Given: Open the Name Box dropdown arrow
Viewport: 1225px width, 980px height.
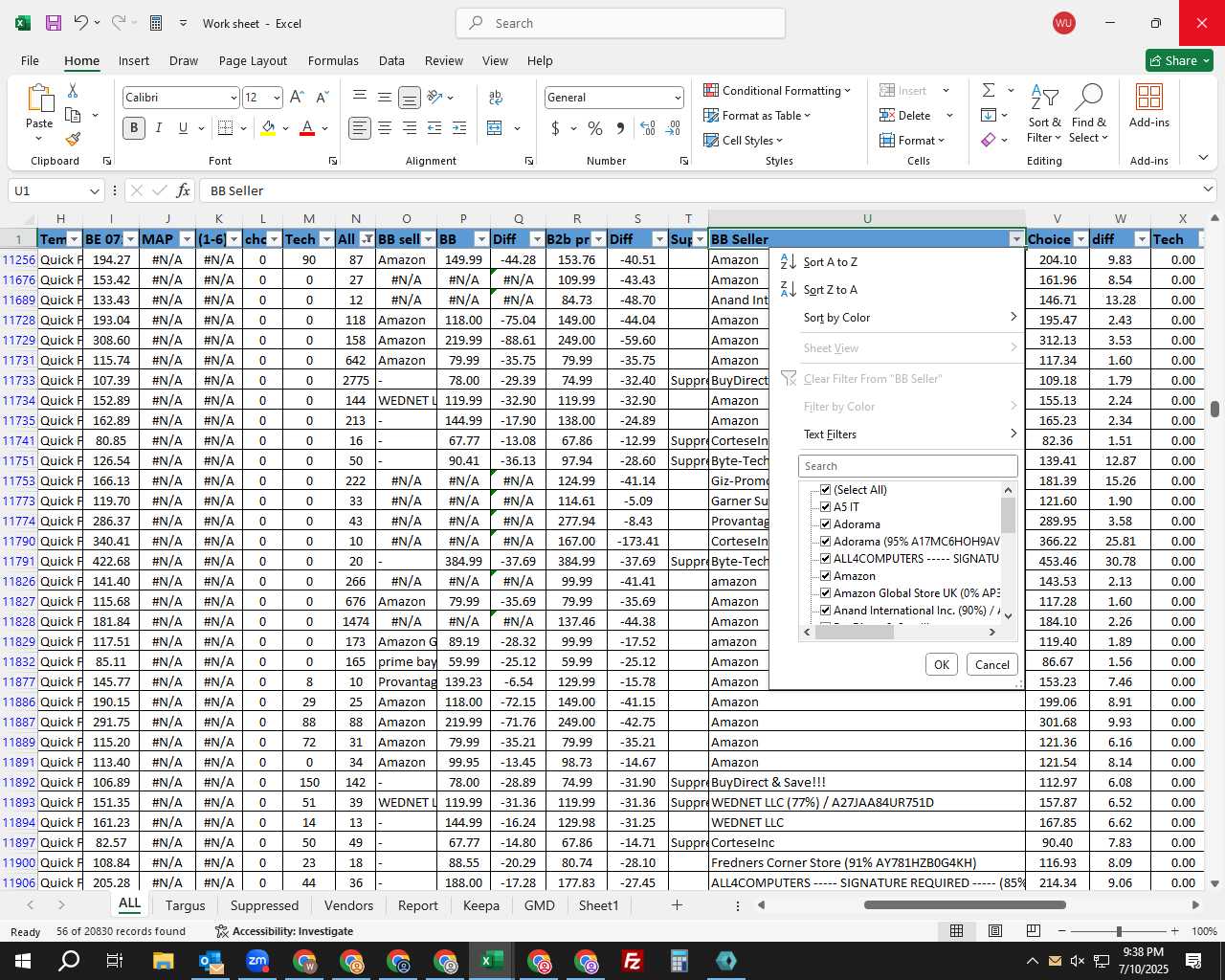Looking at the screenshot, I should coord(93,190).
